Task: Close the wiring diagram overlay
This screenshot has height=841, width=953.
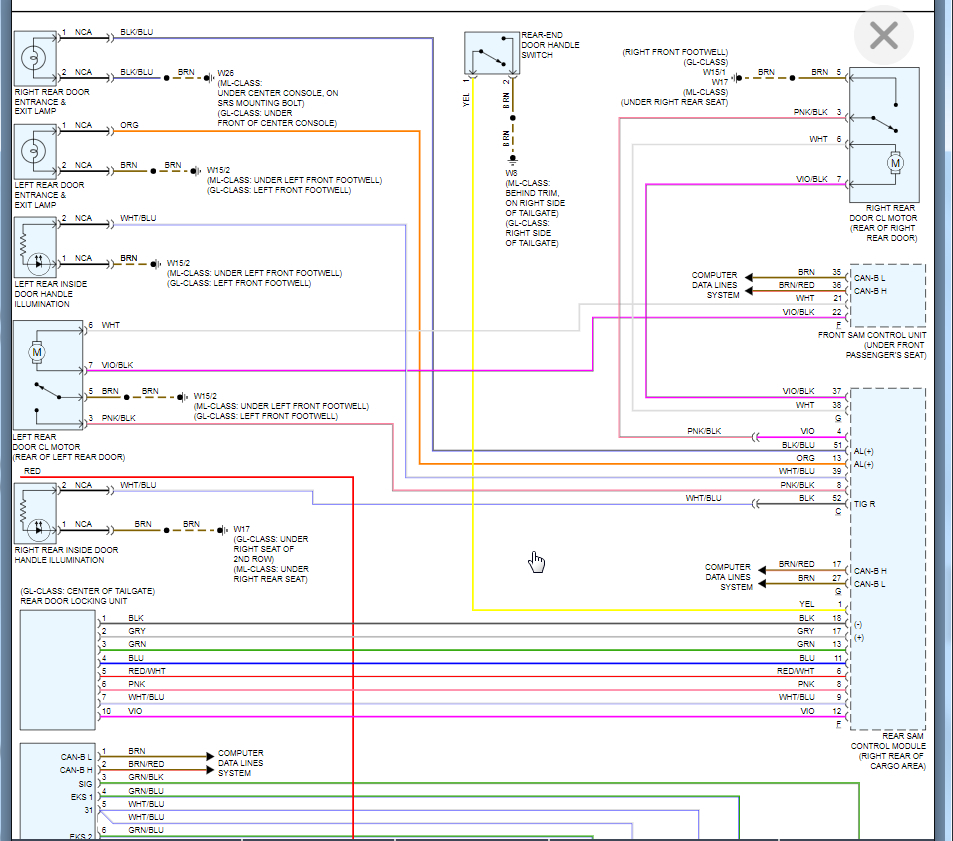Action: point(884,37)
